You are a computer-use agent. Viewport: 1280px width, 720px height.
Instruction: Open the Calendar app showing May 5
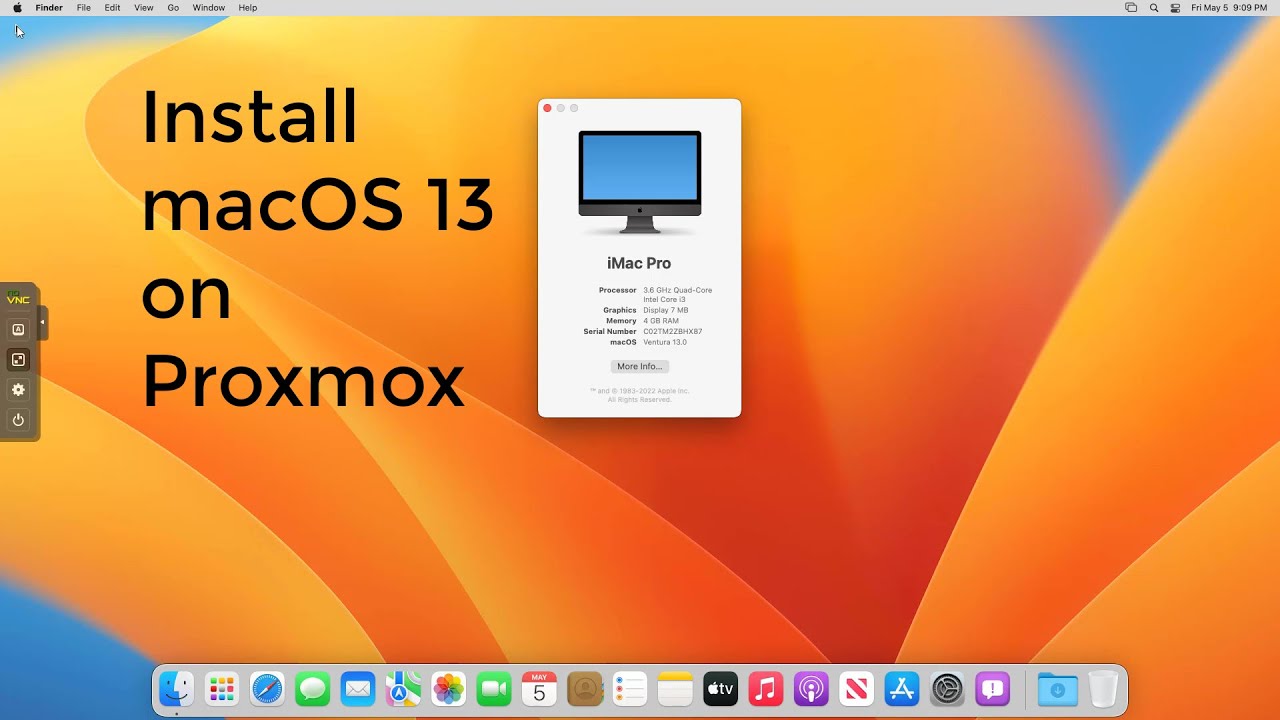click(x=539, y=689)
